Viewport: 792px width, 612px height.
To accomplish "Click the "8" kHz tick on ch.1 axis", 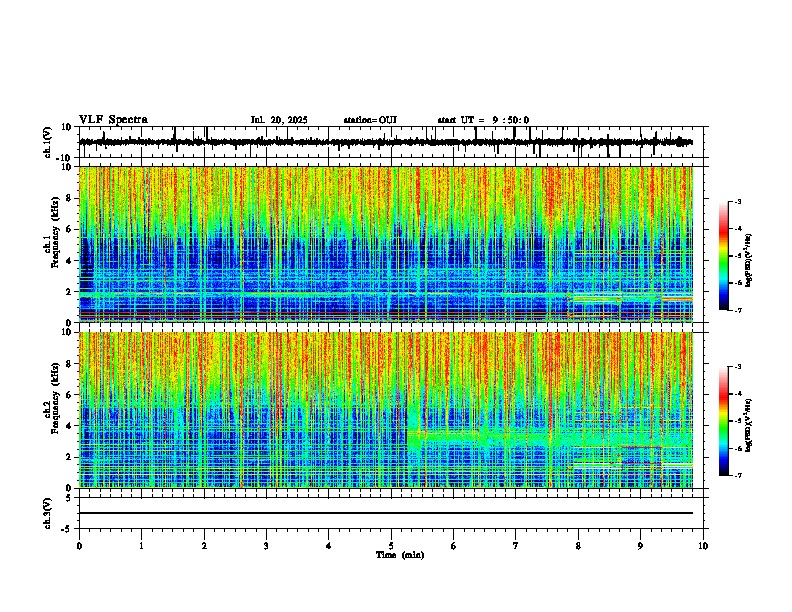I will pyautogui.click(x=69, y=198).
